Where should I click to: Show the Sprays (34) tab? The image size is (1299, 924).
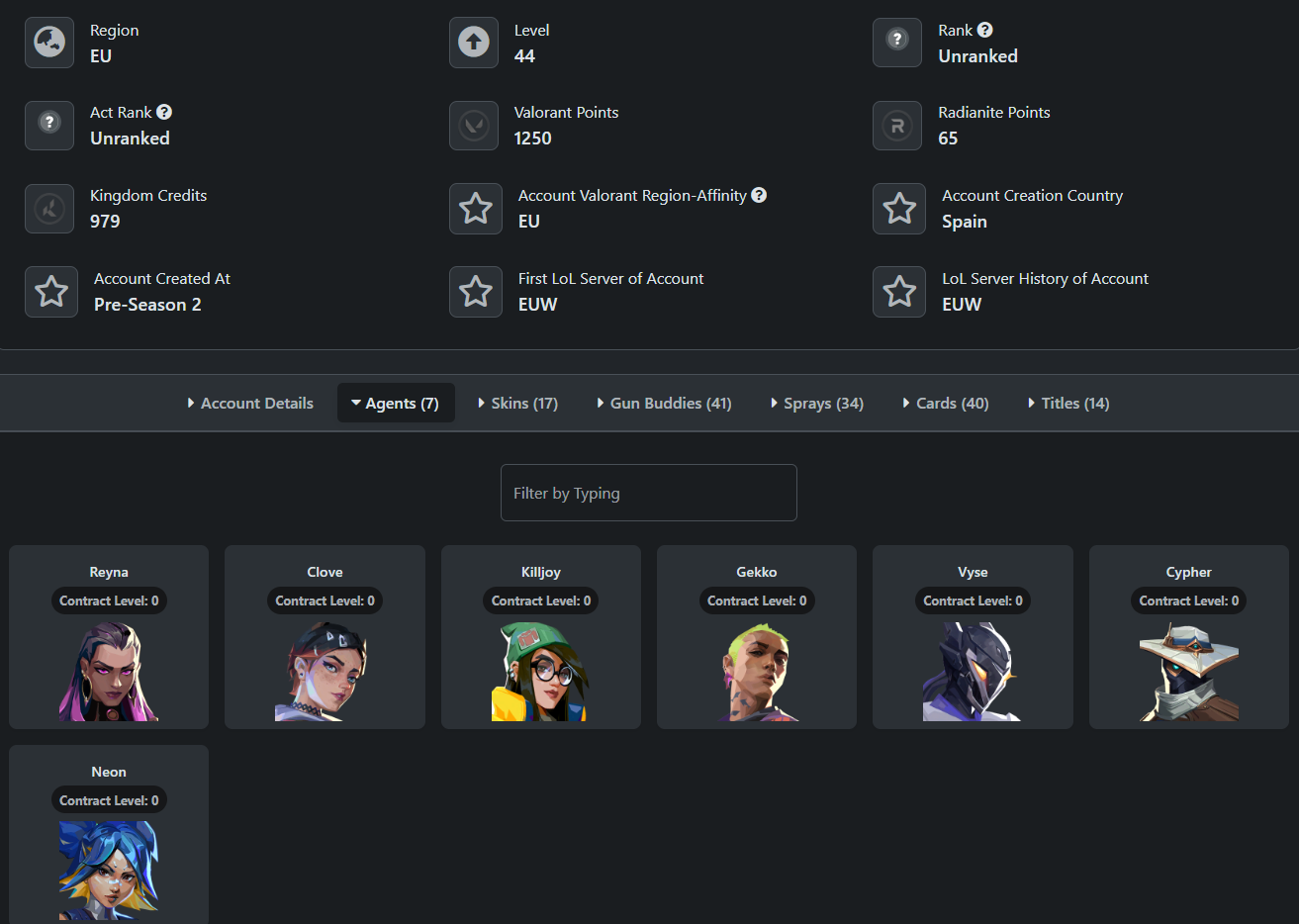[816, 403]
